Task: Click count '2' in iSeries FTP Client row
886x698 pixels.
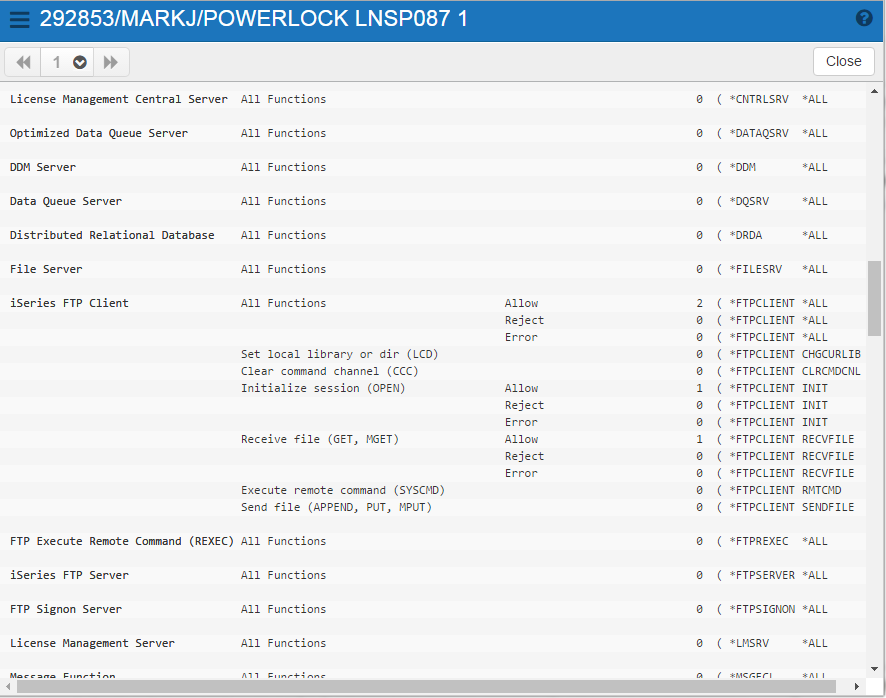Action: point(700,304)
